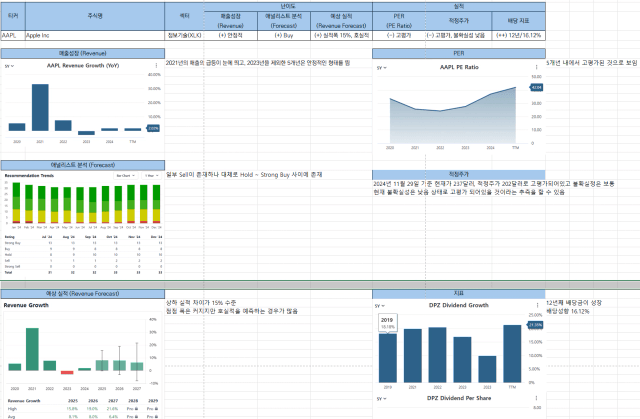
Task: Click the 42.04 value tag on PE Ratio chart
Action: [x=537, y=87]
